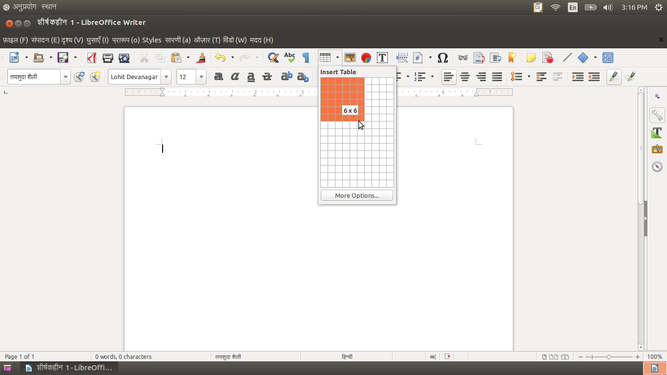Open Find & Replace icon
The width and height of the screenshot is (667, 375).
273,57
